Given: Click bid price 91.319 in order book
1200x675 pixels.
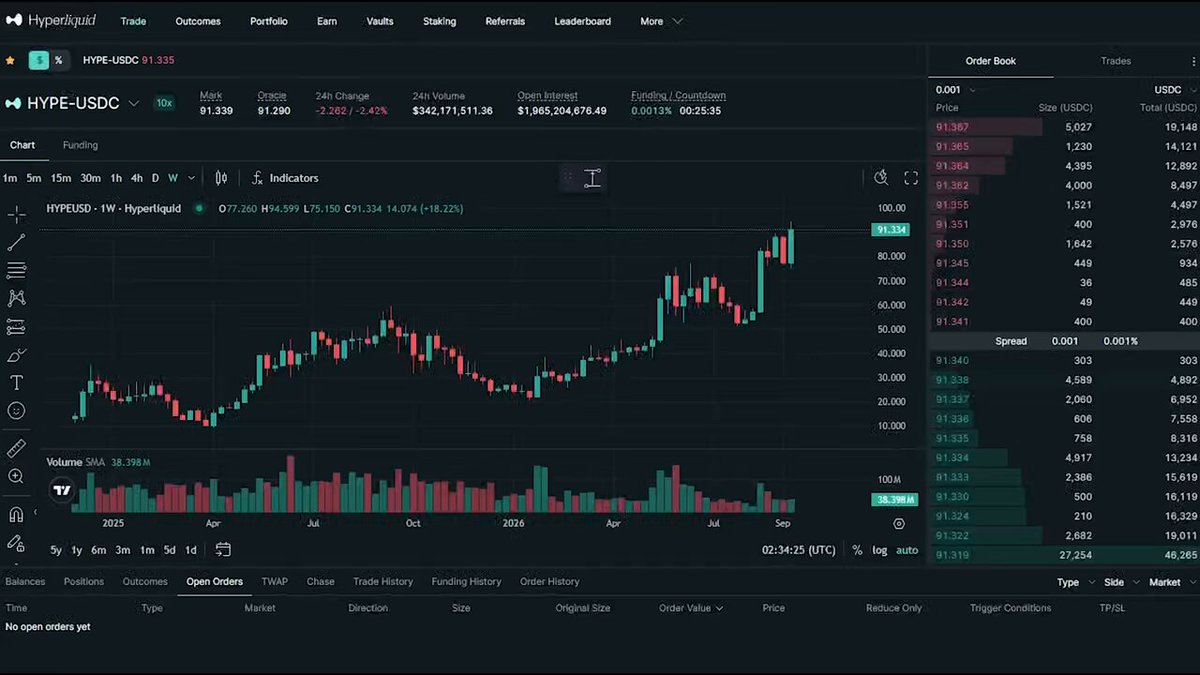Looking at the screenshot, I should coord(952,554).
